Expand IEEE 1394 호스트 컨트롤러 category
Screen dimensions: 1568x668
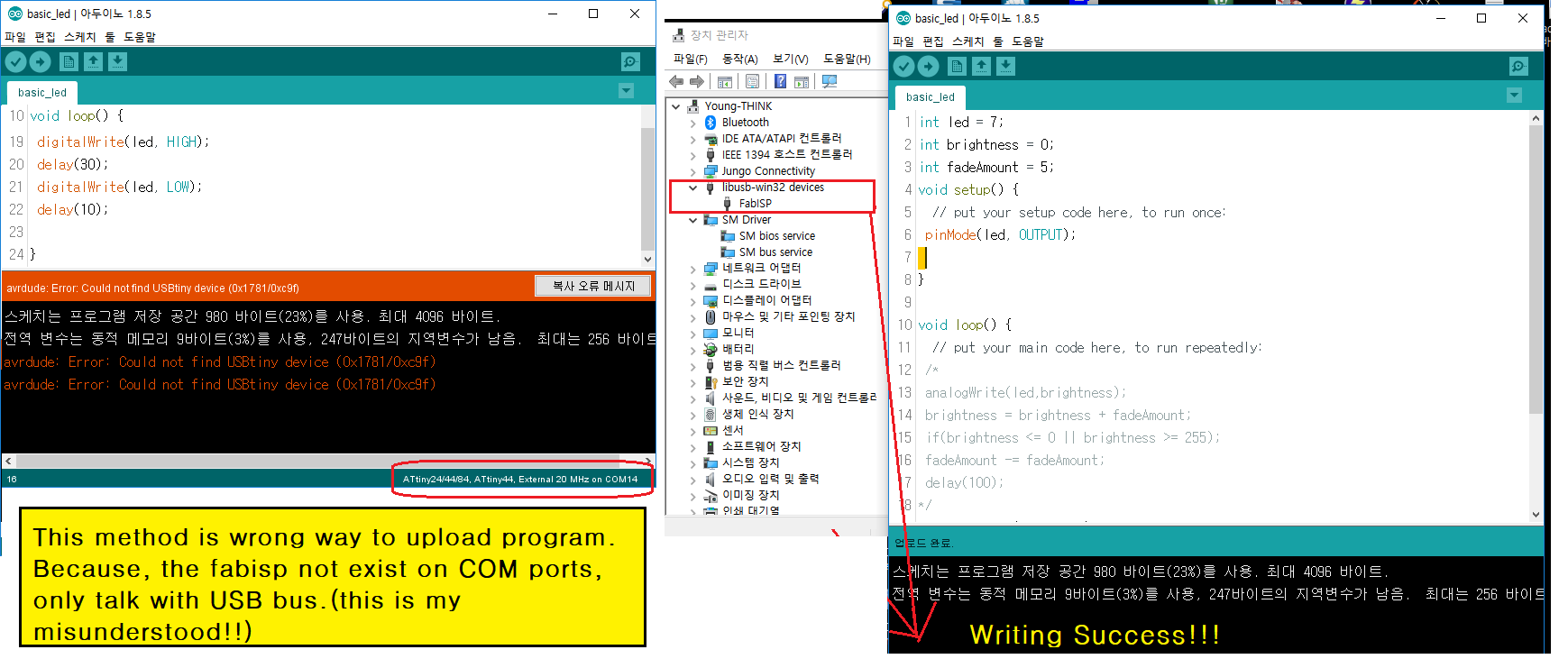[692, 154]
